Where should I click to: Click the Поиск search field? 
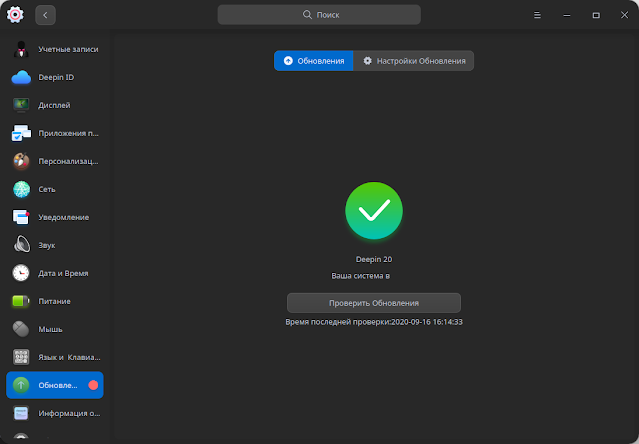(x=319, y=15)
